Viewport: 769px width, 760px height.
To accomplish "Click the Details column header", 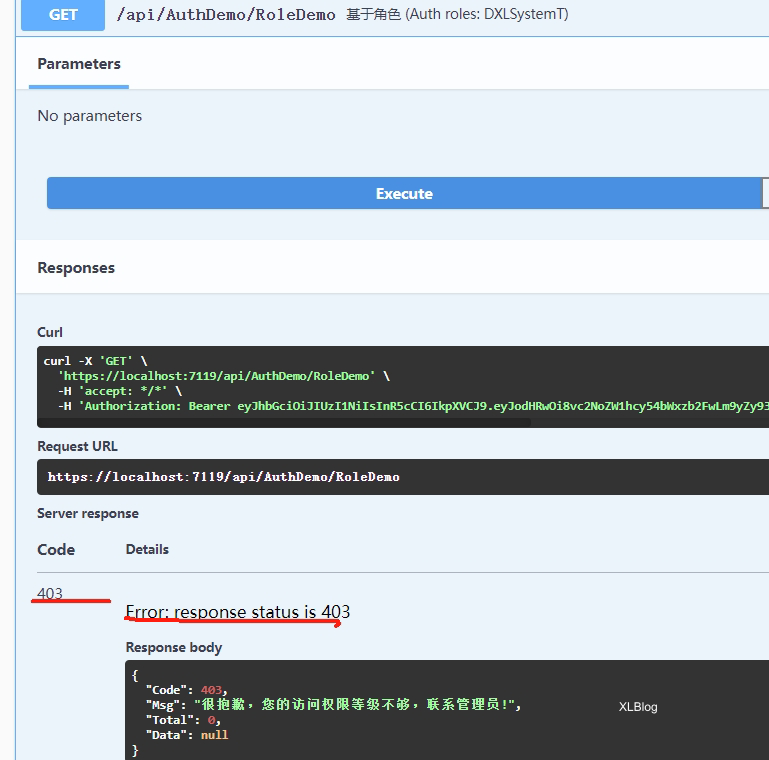I will (x=147, y=550).
